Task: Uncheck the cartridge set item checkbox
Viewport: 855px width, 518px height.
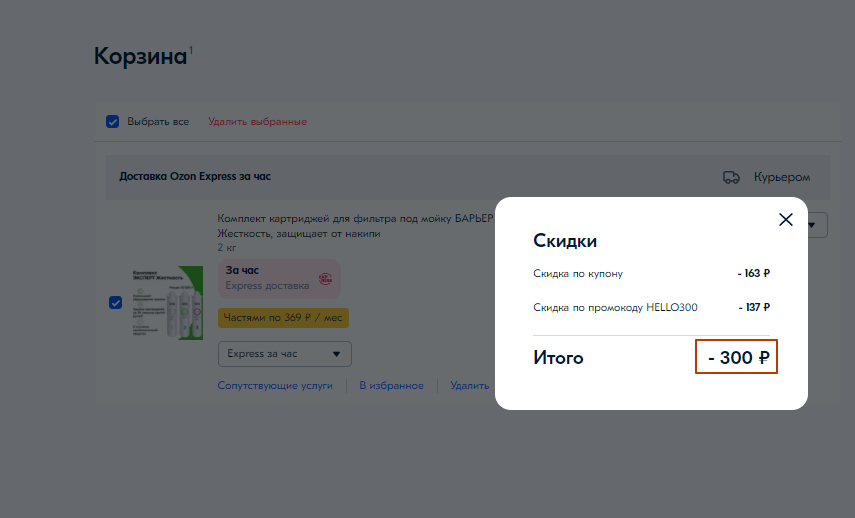Action: pyautogui.click(x=116, y=303)
